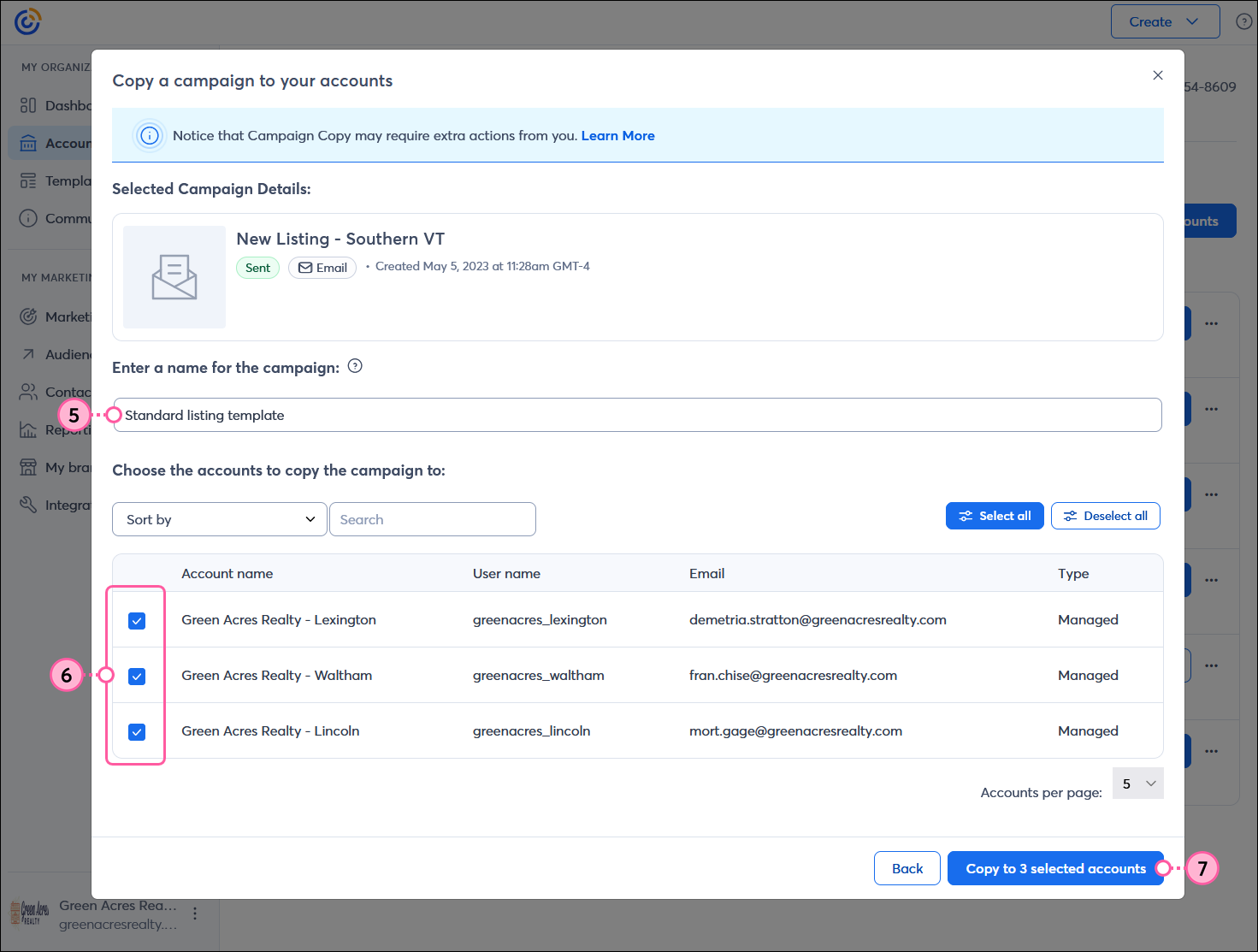
Task: Click the Templates sidebar icon
Action: tap(28, 180)
